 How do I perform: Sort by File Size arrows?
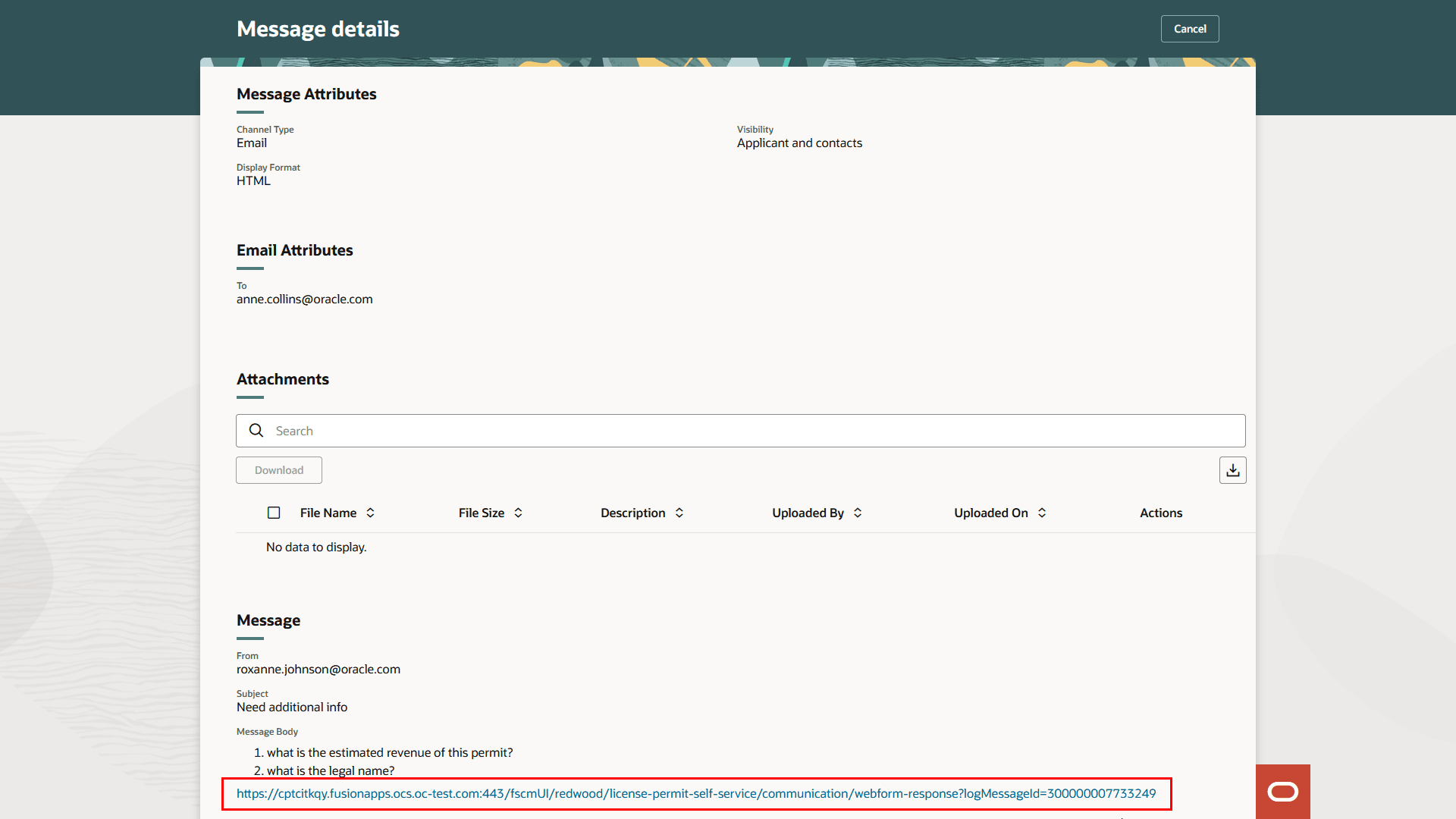click(x=518, y=513)
